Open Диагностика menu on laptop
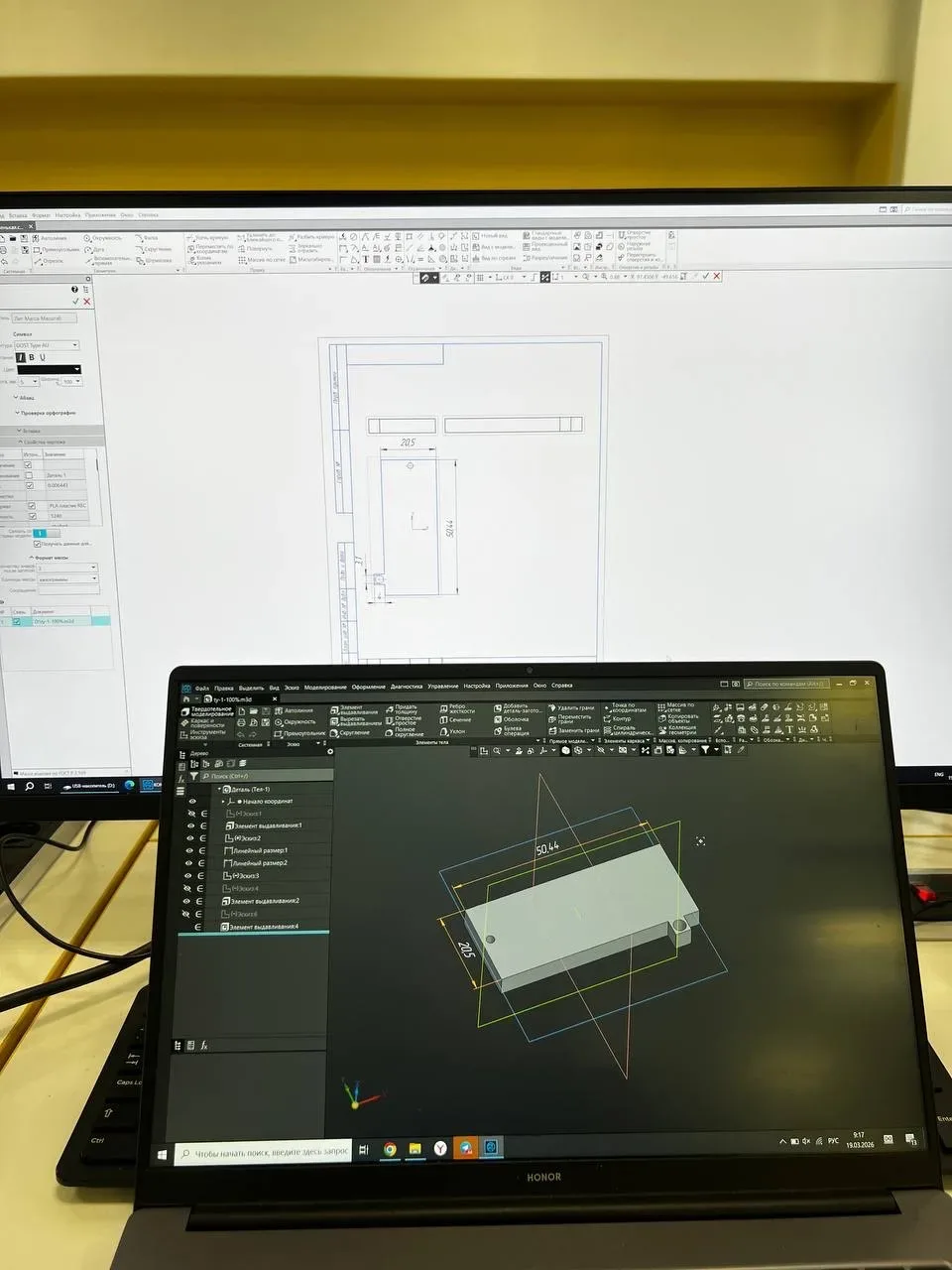This screenshot has width=952, height=1270. pos(407,686)
